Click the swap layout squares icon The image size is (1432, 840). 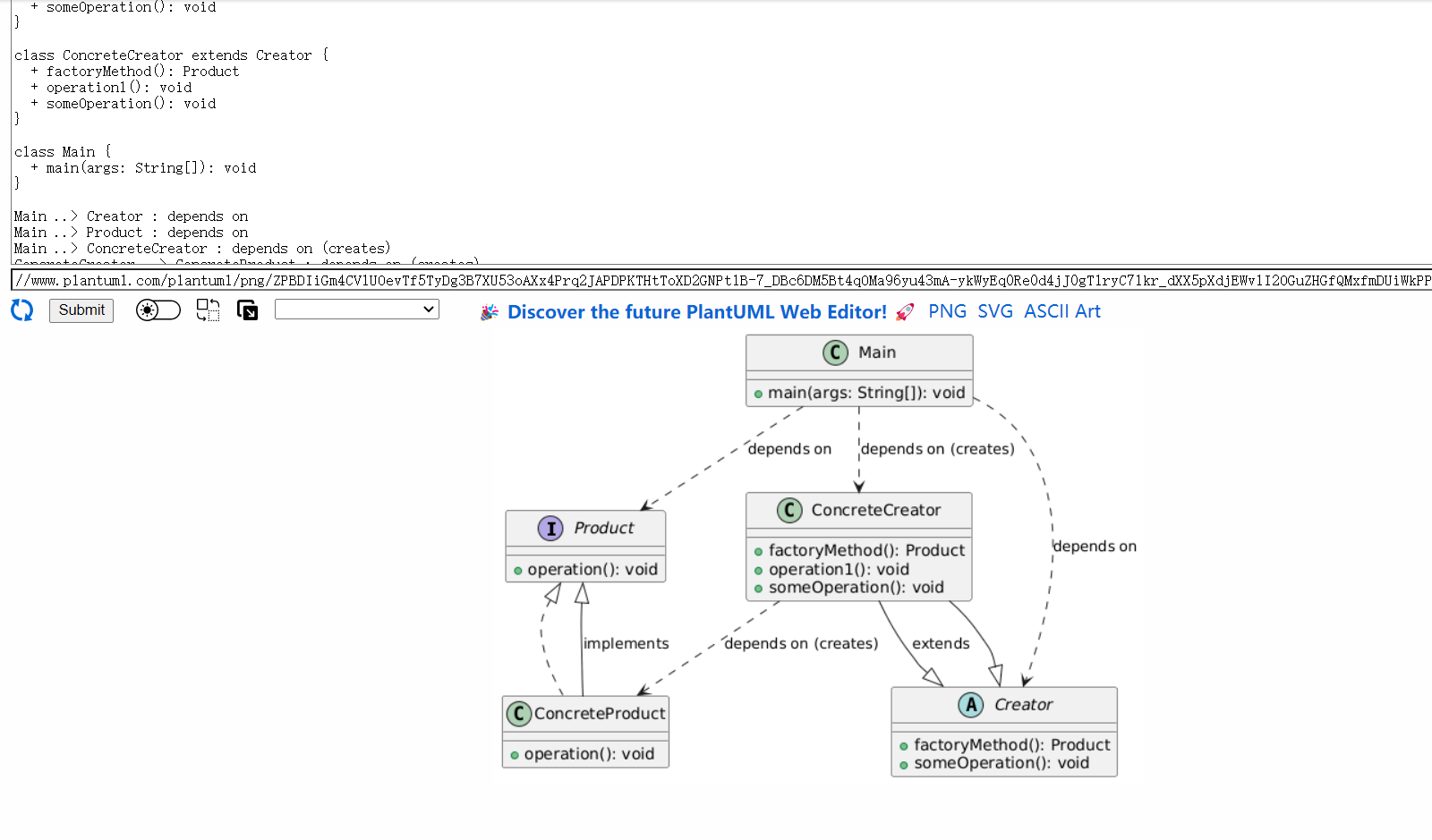208,310
